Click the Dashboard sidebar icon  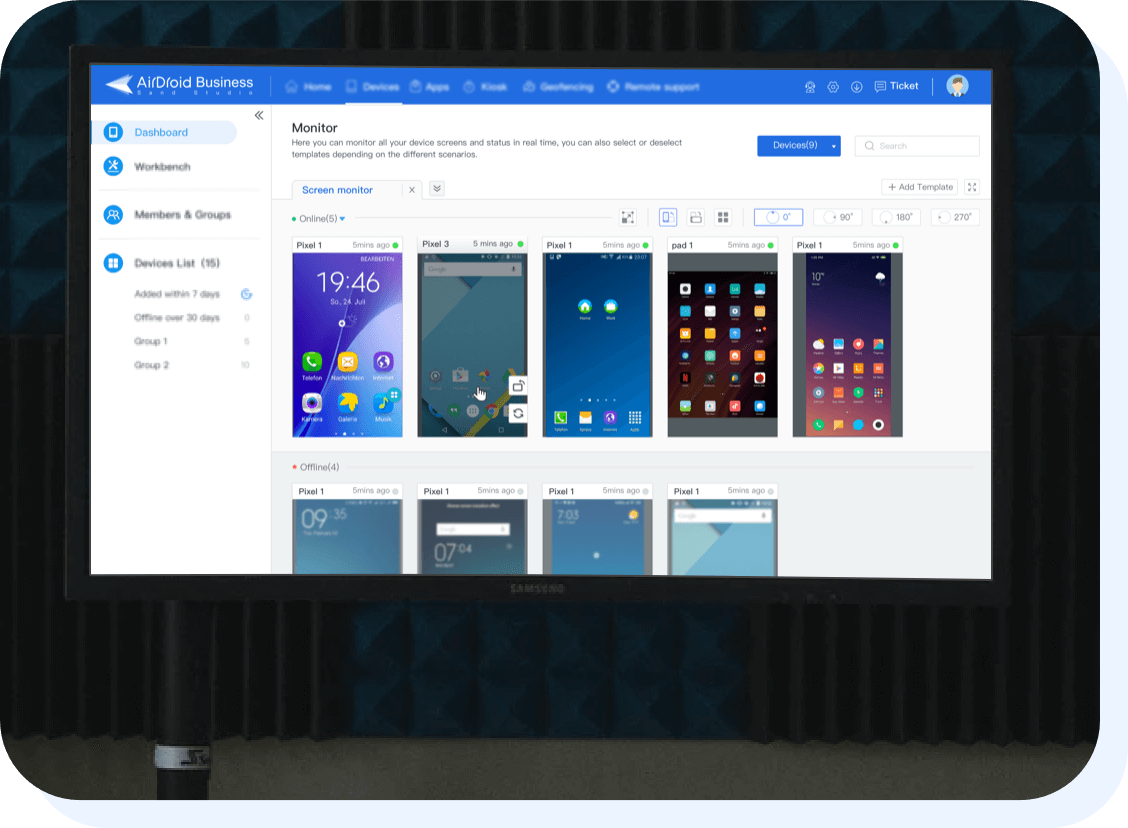pos(113,132)
